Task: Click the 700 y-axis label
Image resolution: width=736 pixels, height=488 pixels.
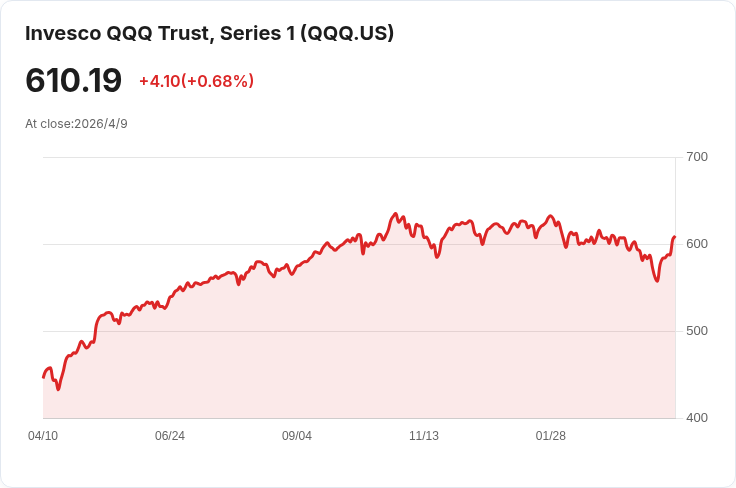Action: [x=697, y=157]
